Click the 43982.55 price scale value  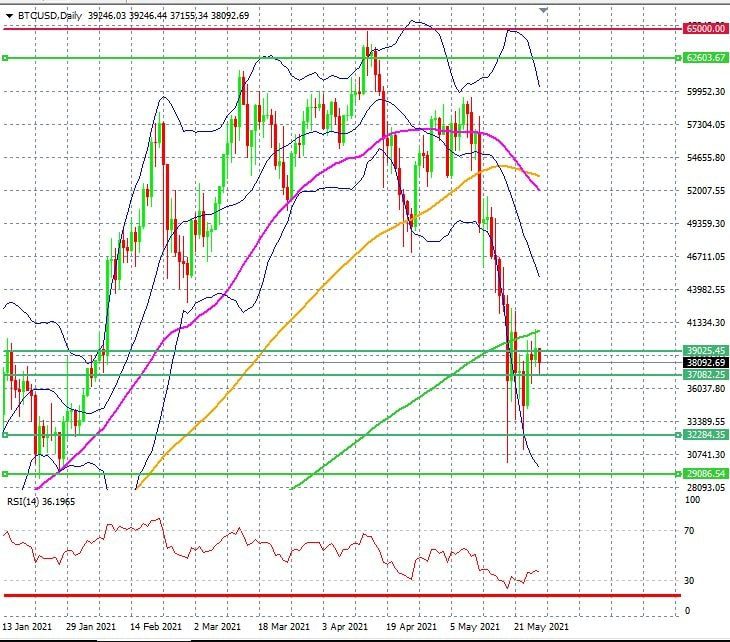(706, 290)
